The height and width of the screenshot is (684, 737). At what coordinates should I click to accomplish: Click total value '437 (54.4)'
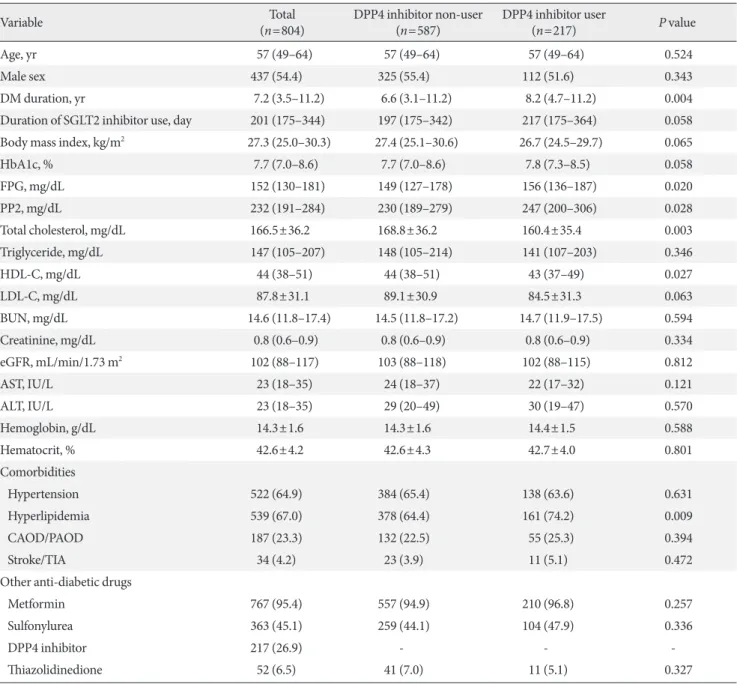[x=276, y=76]
